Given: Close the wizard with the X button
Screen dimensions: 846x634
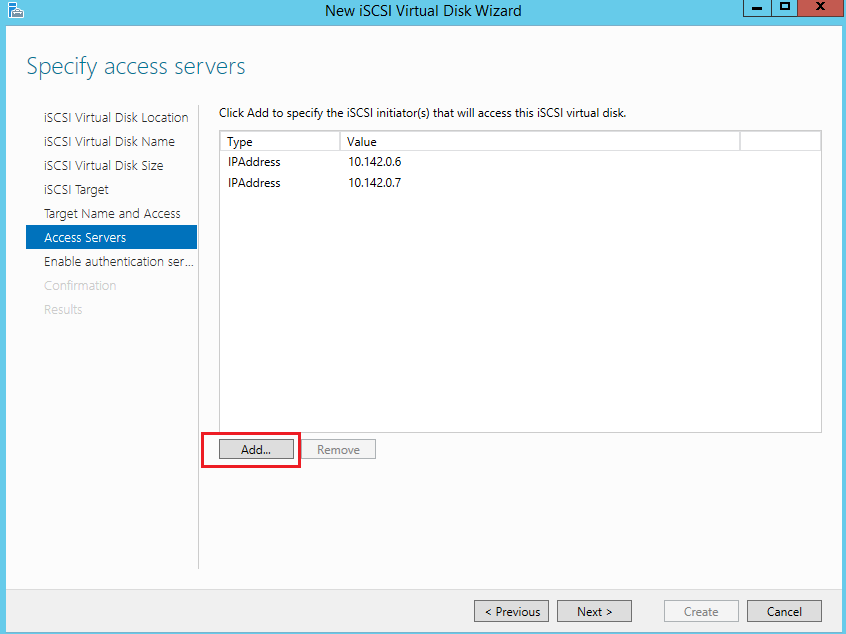Looking at the screenshot, I should (x=820, y=8).
